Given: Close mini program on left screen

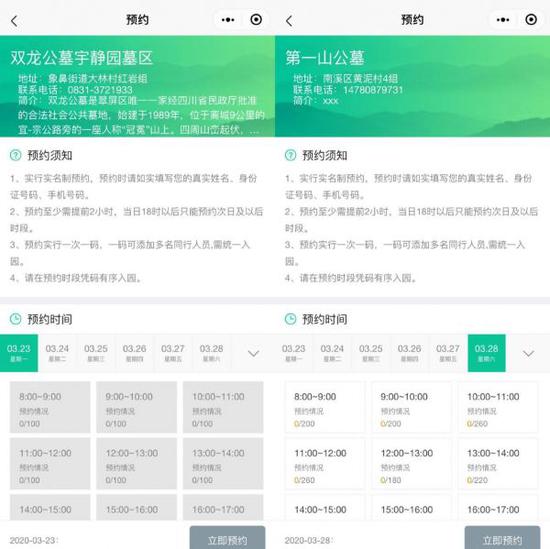Looking at the screenshot, I should click(256, 20).
